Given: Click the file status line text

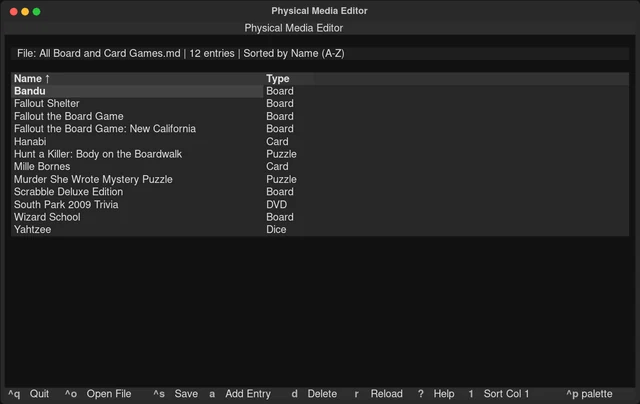Looking at the screenshot, I should click(x=180, y=53).
